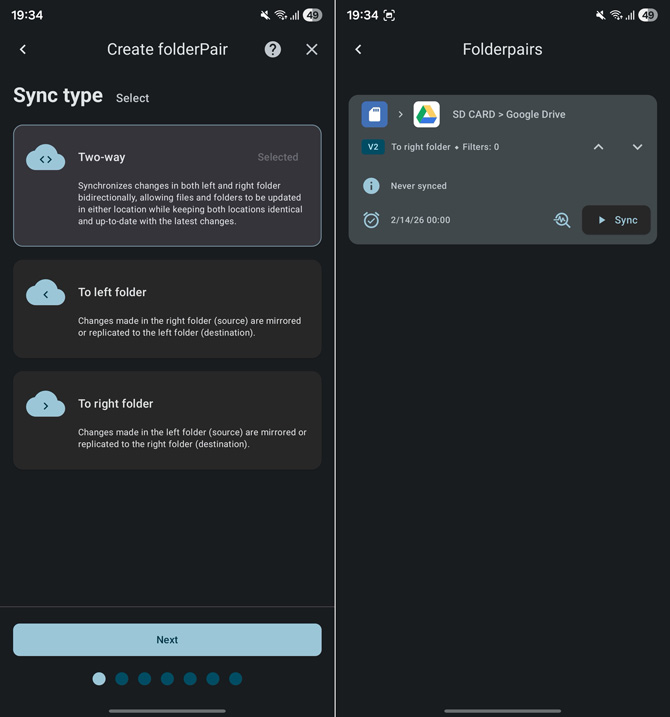Open SD CARD > Google Drive folderpair
The width and height of the screenshot is (670, 717).
[508, 114]
